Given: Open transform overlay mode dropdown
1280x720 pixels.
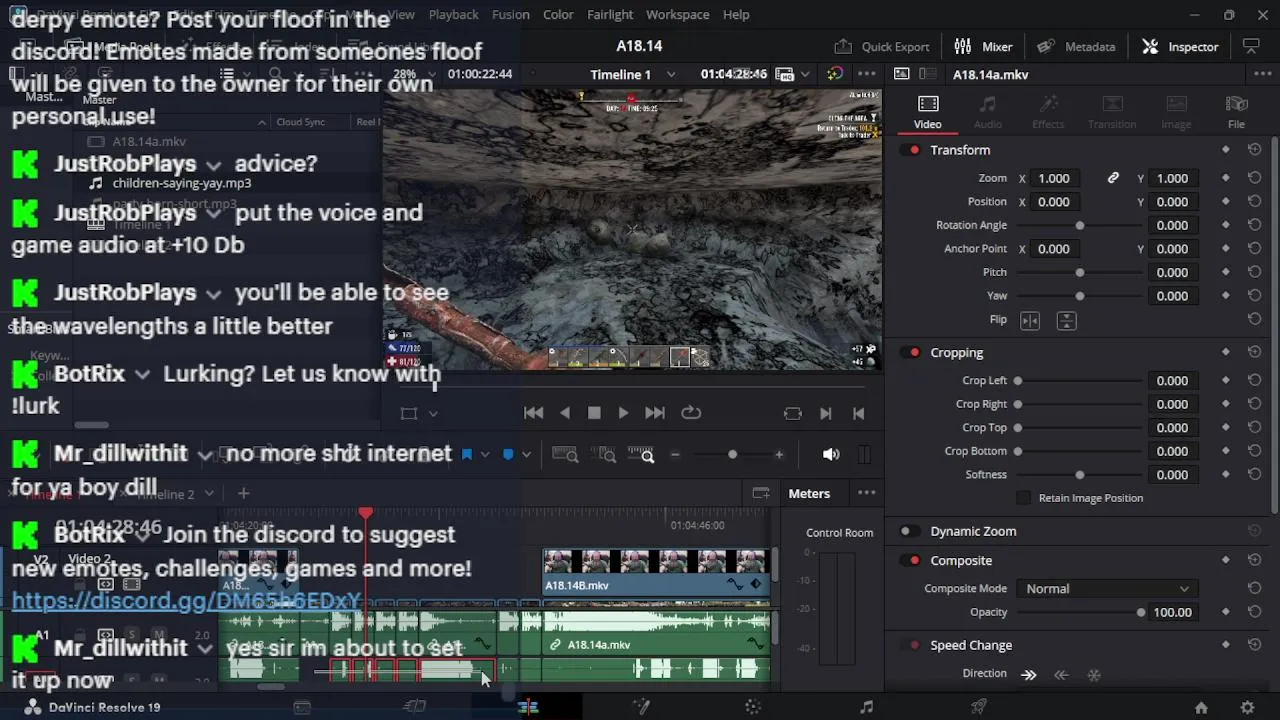Looking at the screenshot, I should (433, 413).
